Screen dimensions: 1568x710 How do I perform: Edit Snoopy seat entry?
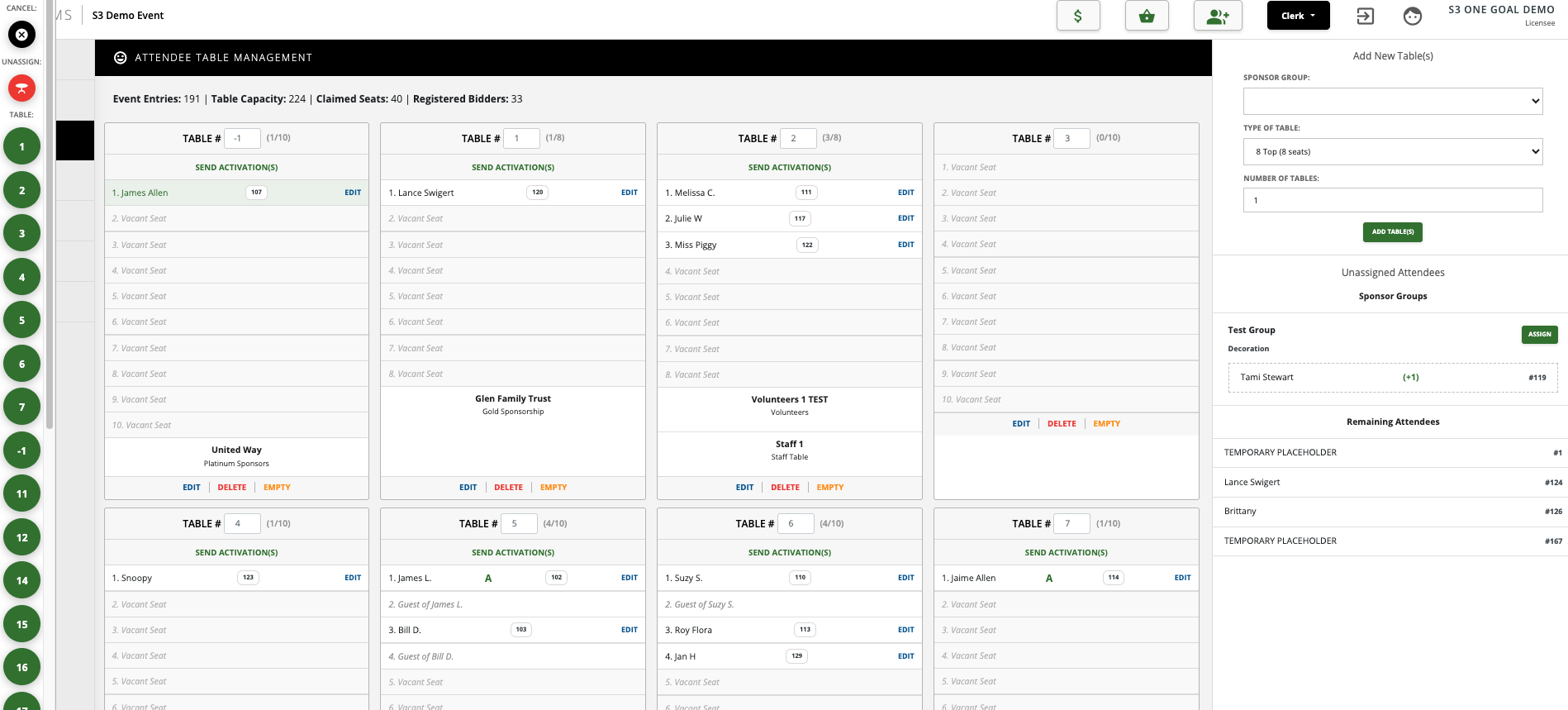pyautogui.click(x=353, y=578)
